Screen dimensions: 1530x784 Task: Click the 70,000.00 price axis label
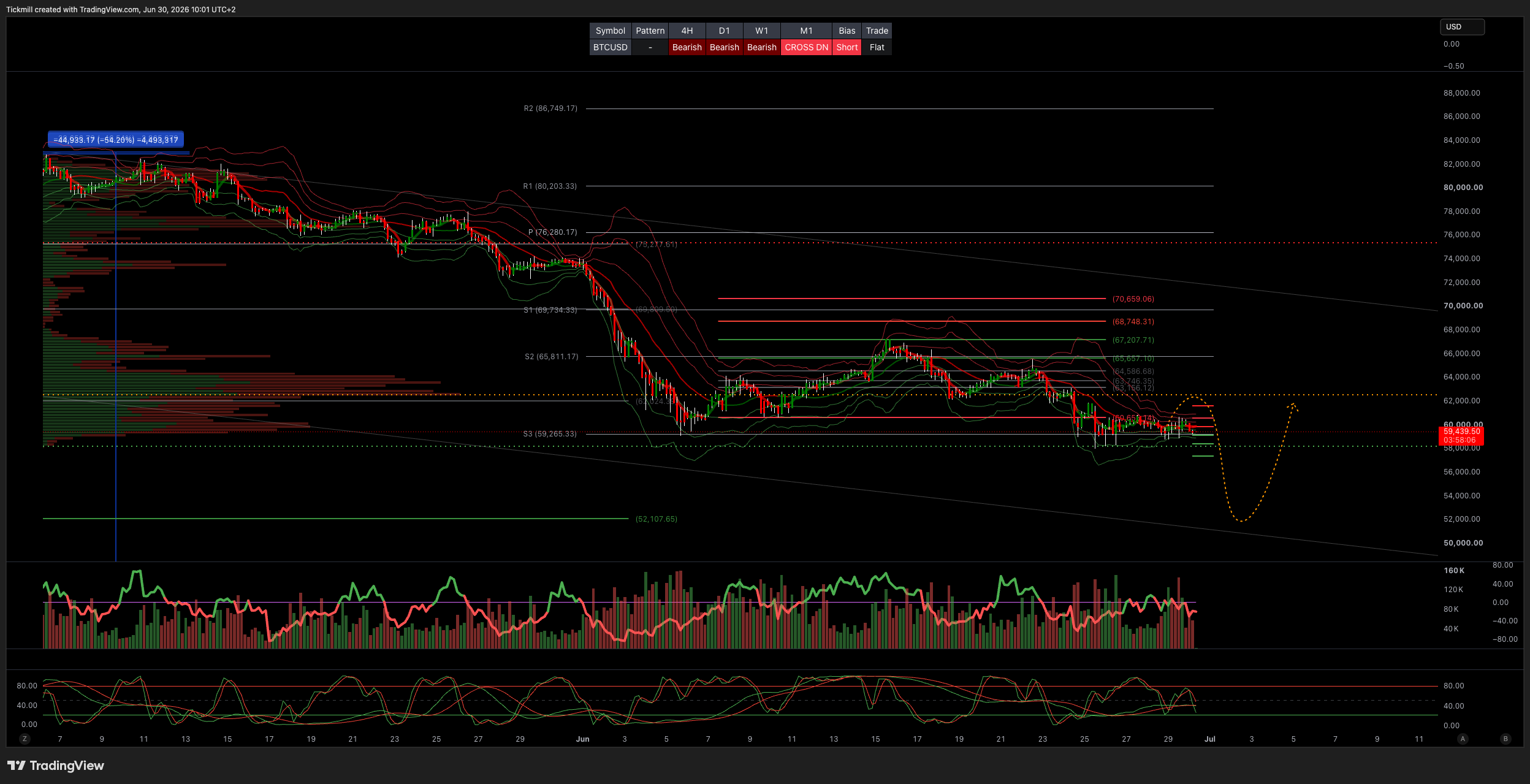tap(1463, 306)
